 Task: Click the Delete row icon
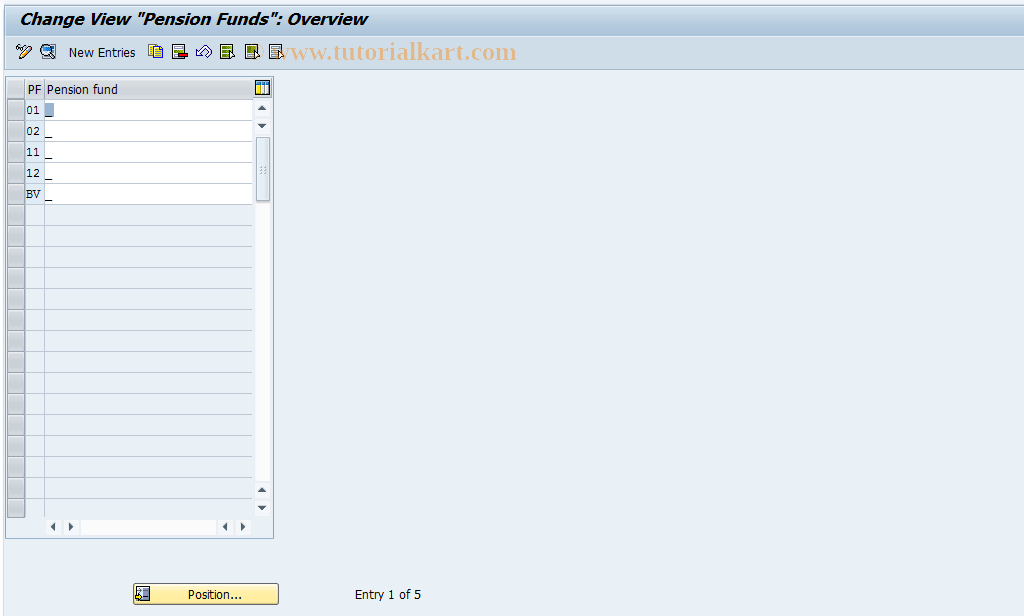(x=180, y=52)
